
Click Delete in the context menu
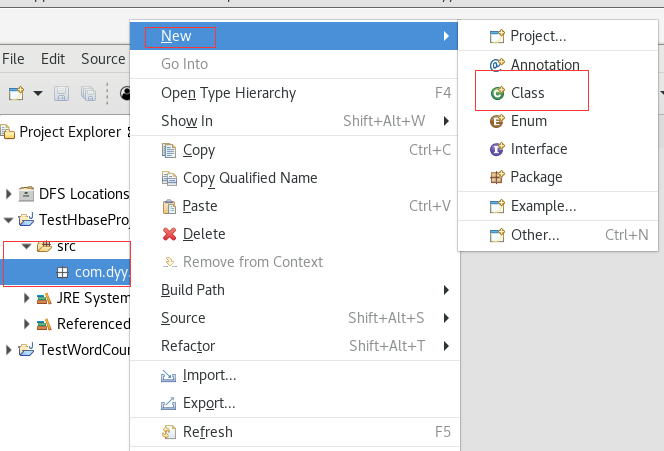click(x=294, y=234)
